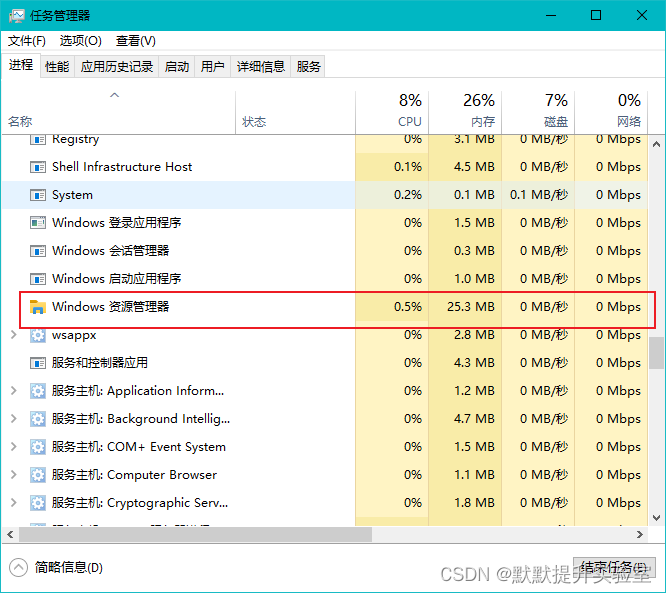Maximize the Task Manager window

[596, 15]
